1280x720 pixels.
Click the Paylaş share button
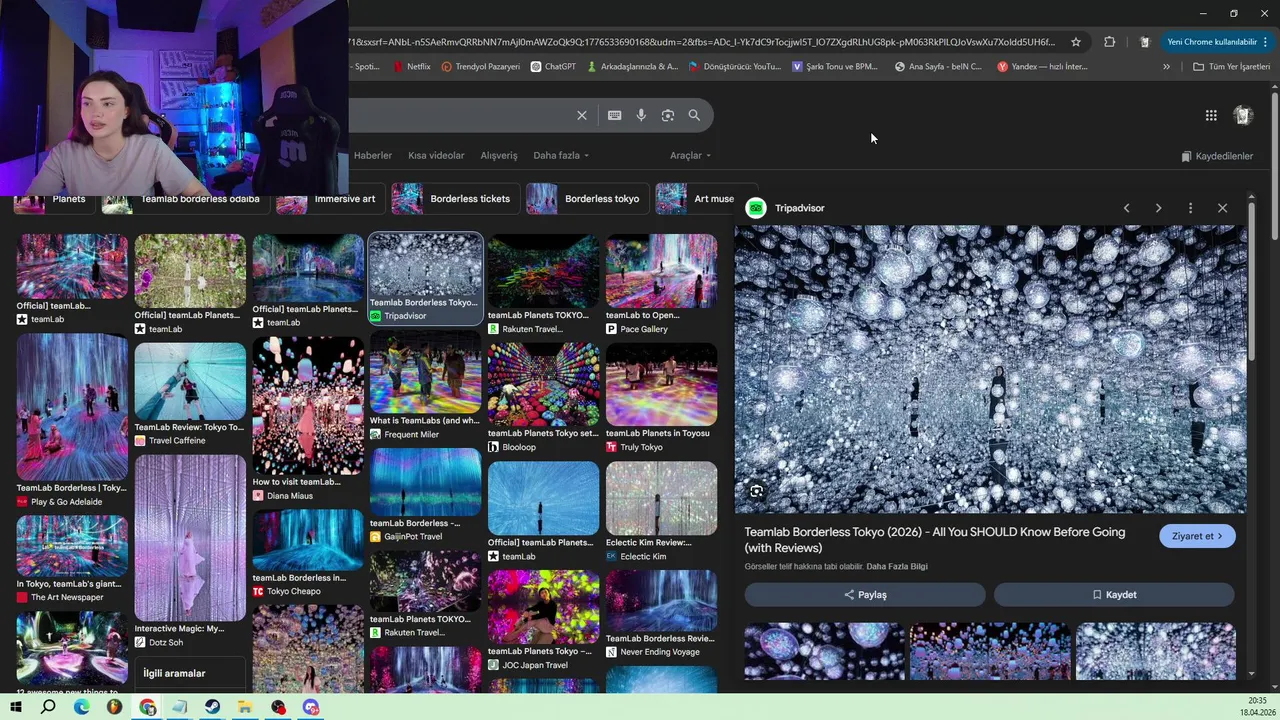(x=865, y=595)
